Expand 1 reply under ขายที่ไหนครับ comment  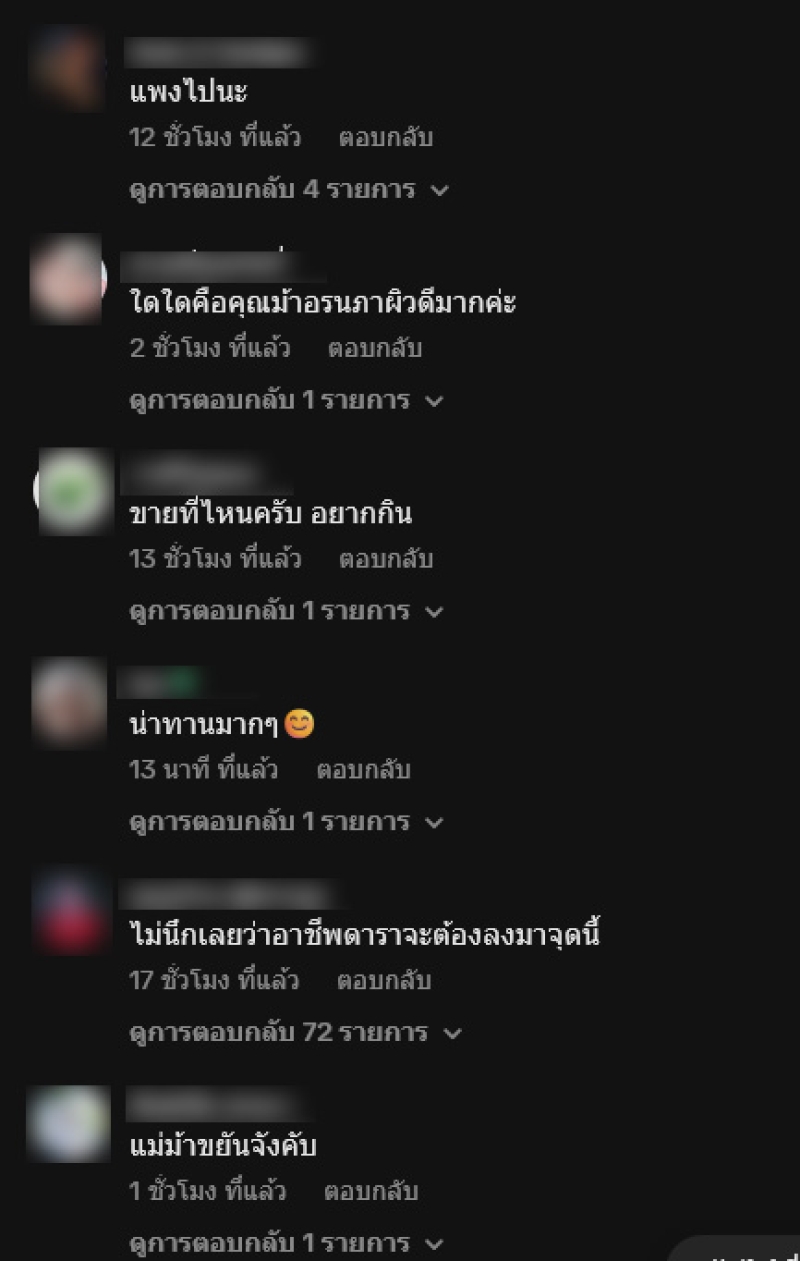pyautogui.click(x=286, y=611)
